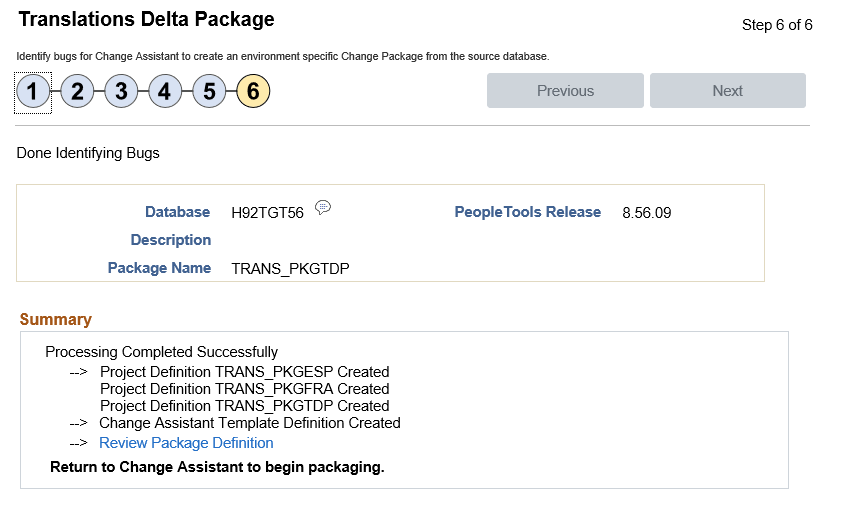844x508 pixels.
Task: Select Project Definition TRANS_PKGTDP Created line
Action: pyautogui.click(x=245, y=406)
